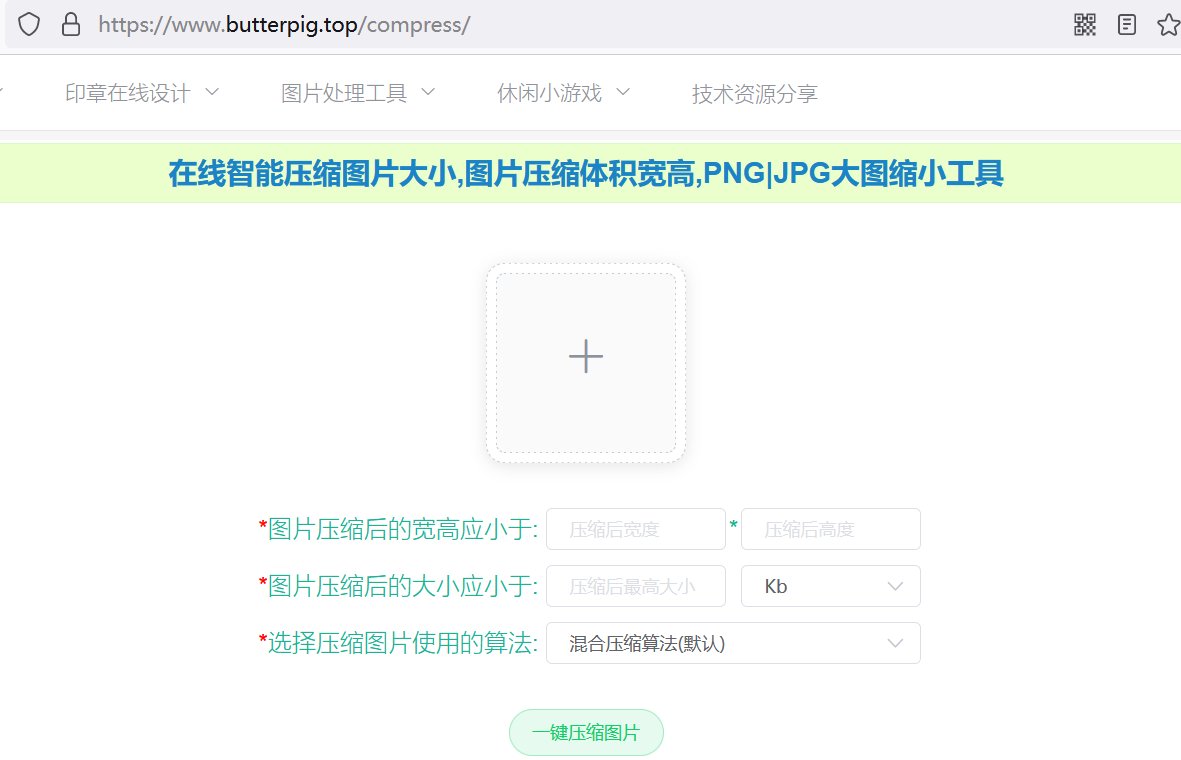Screen dimensions: 1181x760
Task: Expand the 印章在线设计 menu chevron
Action: point(211,92)
